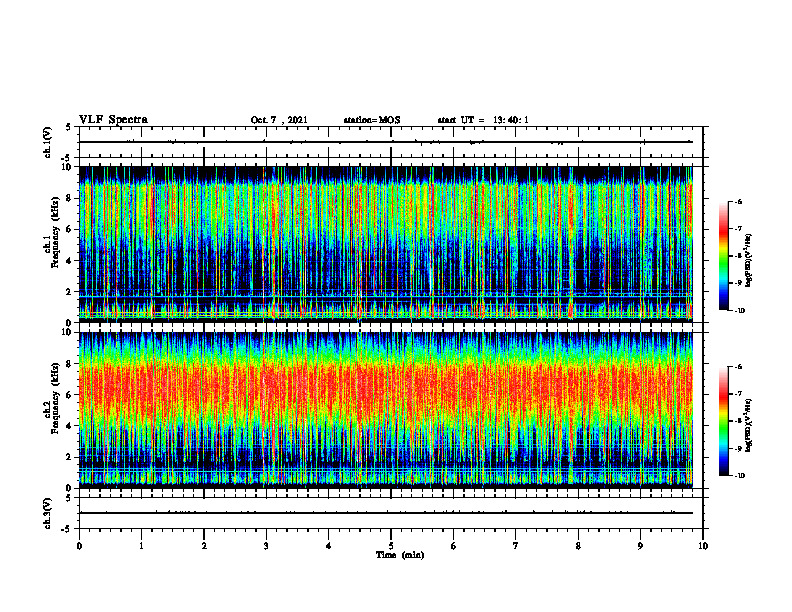Click the time axis tick label "6"
The width and height of the screenshot is (792, 612).
pyautogui.click(x=454, y=546)
